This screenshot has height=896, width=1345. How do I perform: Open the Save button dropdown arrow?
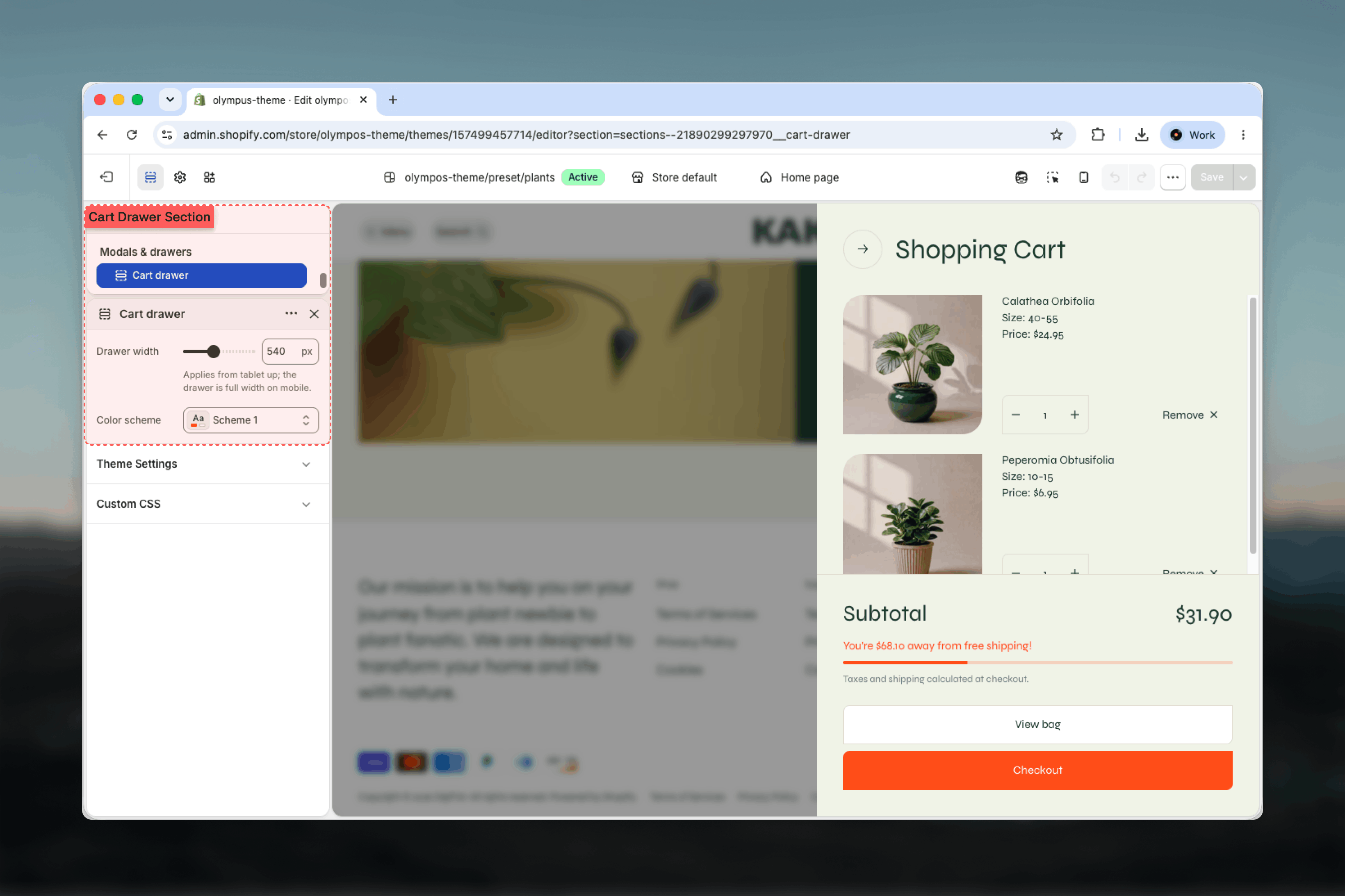(x=1244, y=177)
